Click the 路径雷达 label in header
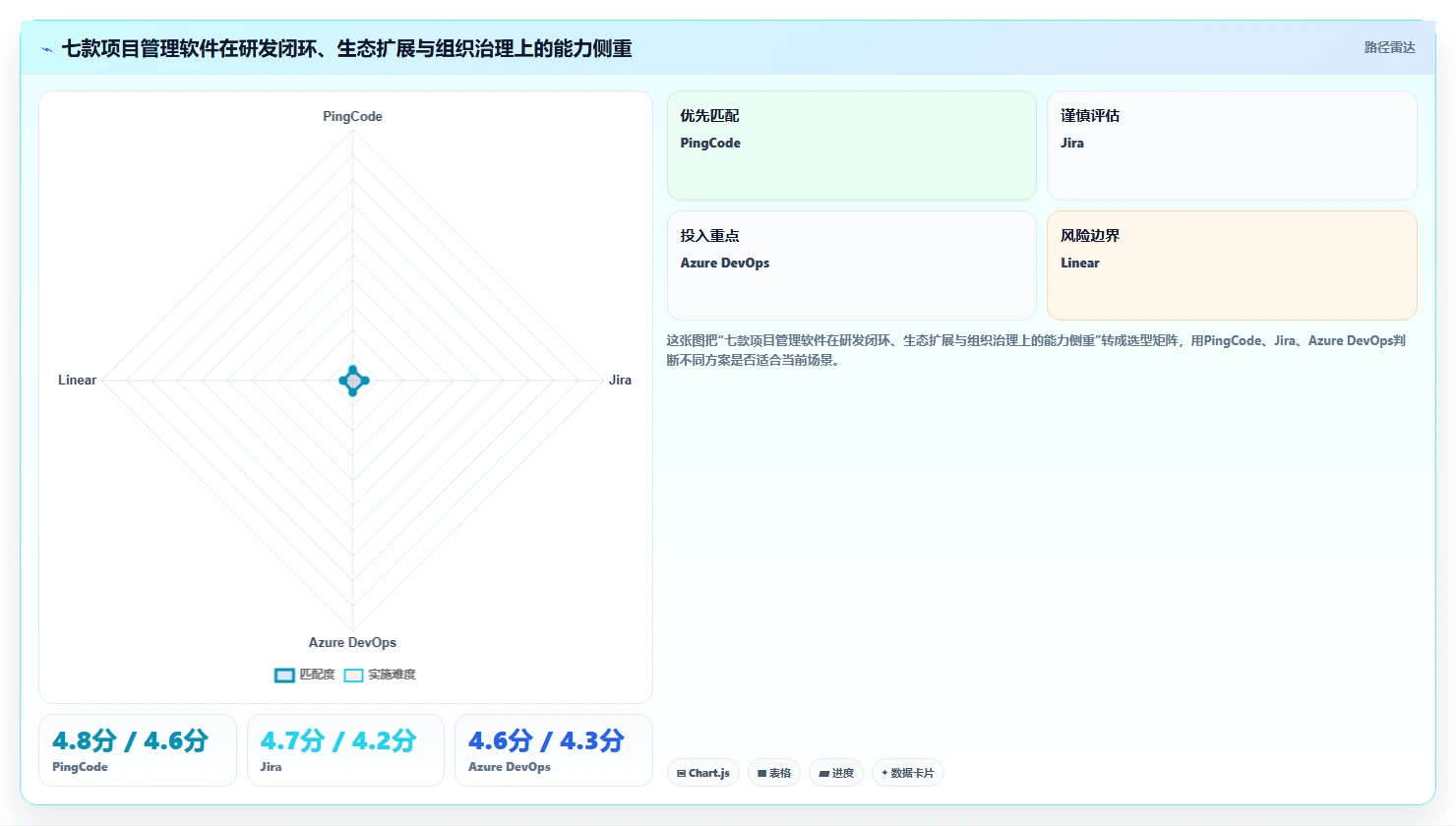The width and height of the screenshot is (1456, 826). coord(1389,47)
